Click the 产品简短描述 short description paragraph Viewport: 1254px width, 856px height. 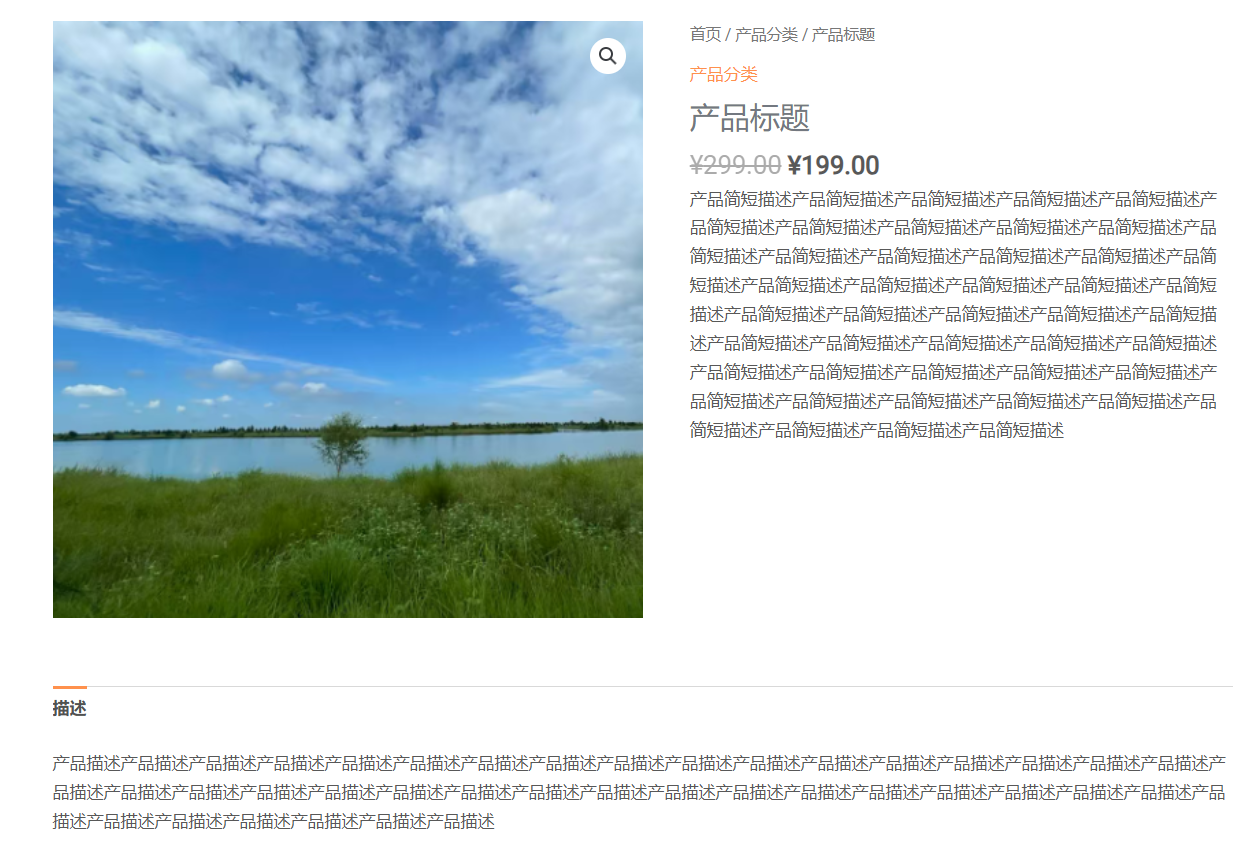pos(953,314)
